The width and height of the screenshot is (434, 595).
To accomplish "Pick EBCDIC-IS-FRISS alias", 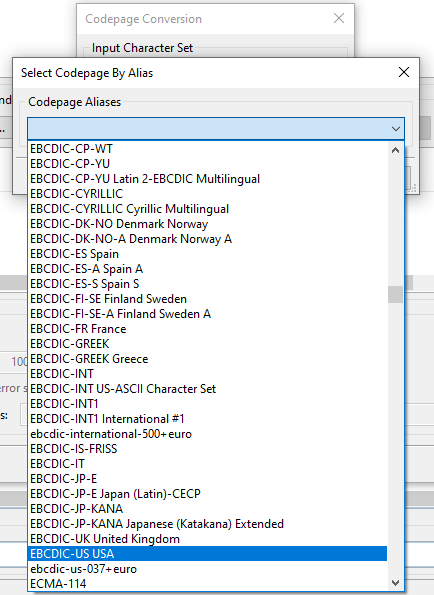I will click(208, 449).
